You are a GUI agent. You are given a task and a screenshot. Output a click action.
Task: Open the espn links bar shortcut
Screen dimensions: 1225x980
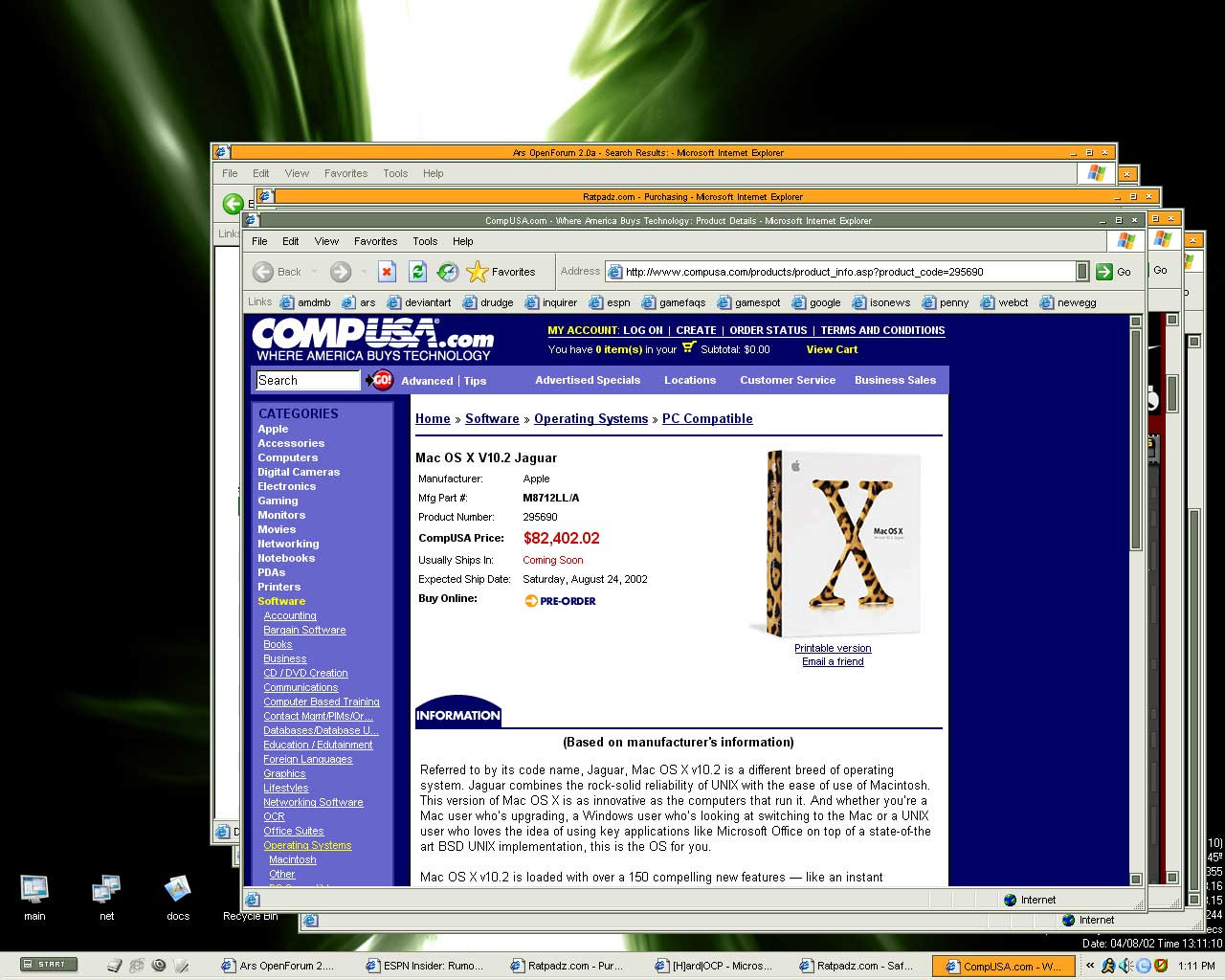(x=610, y=302)
